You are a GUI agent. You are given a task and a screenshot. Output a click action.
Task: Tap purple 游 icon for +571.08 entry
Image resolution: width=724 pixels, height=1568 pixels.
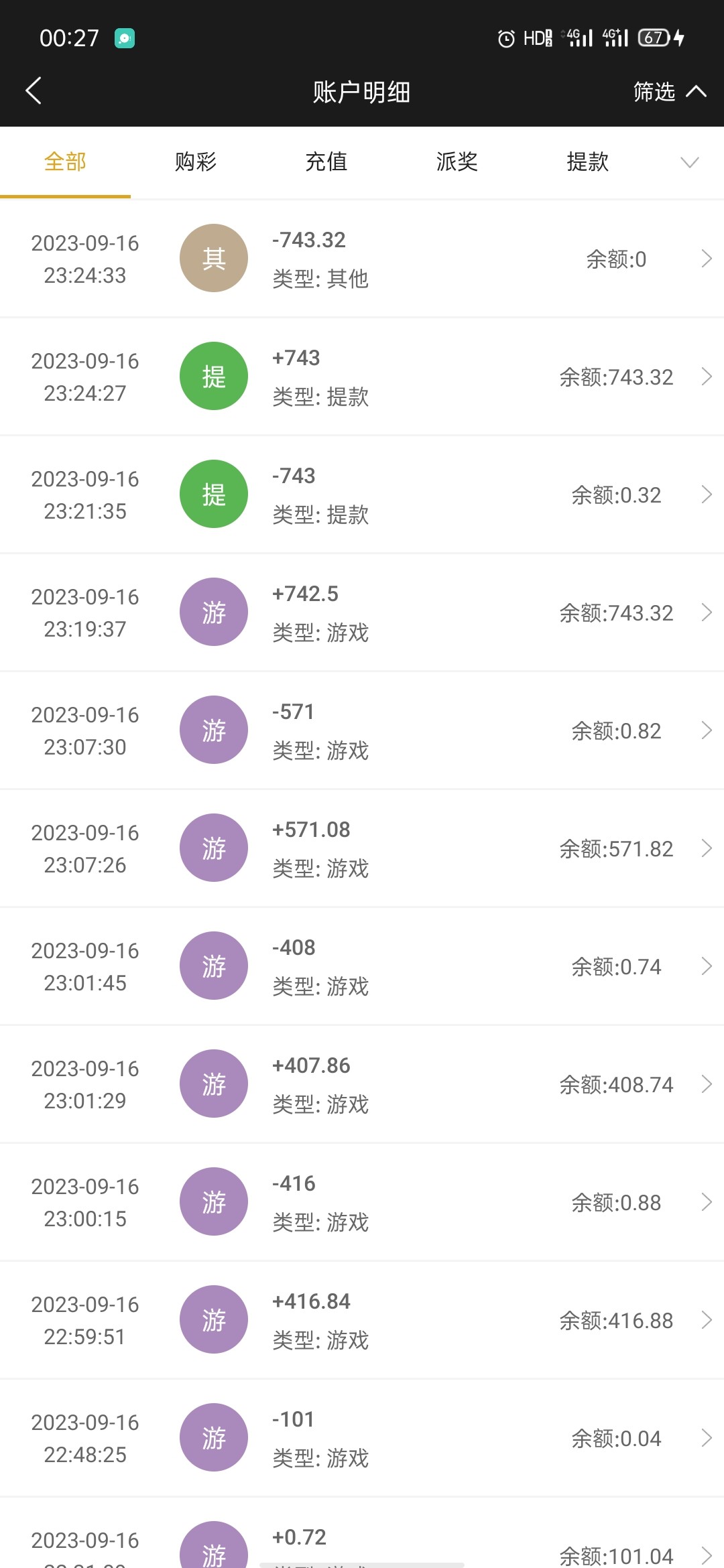click(x=214, y=848)
